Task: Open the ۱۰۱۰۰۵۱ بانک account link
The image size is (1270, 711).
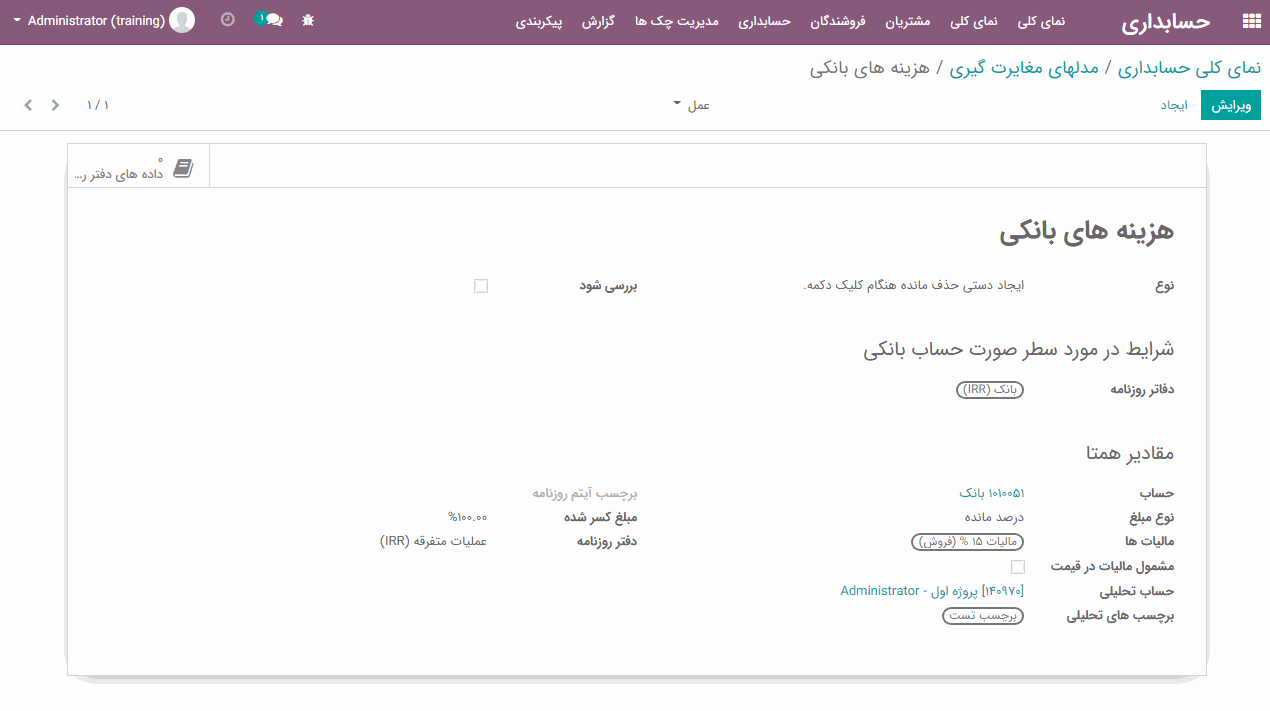Action: [x=991, y=493]
